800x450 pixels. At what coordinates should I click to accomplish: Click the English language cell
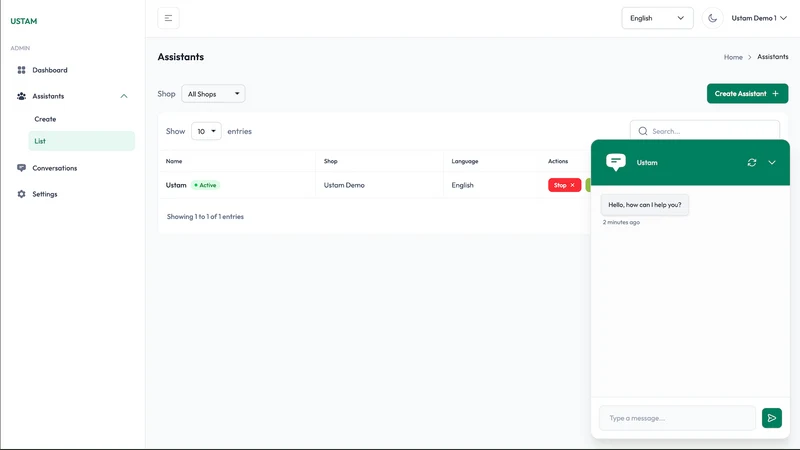click(x=462, y=185)
